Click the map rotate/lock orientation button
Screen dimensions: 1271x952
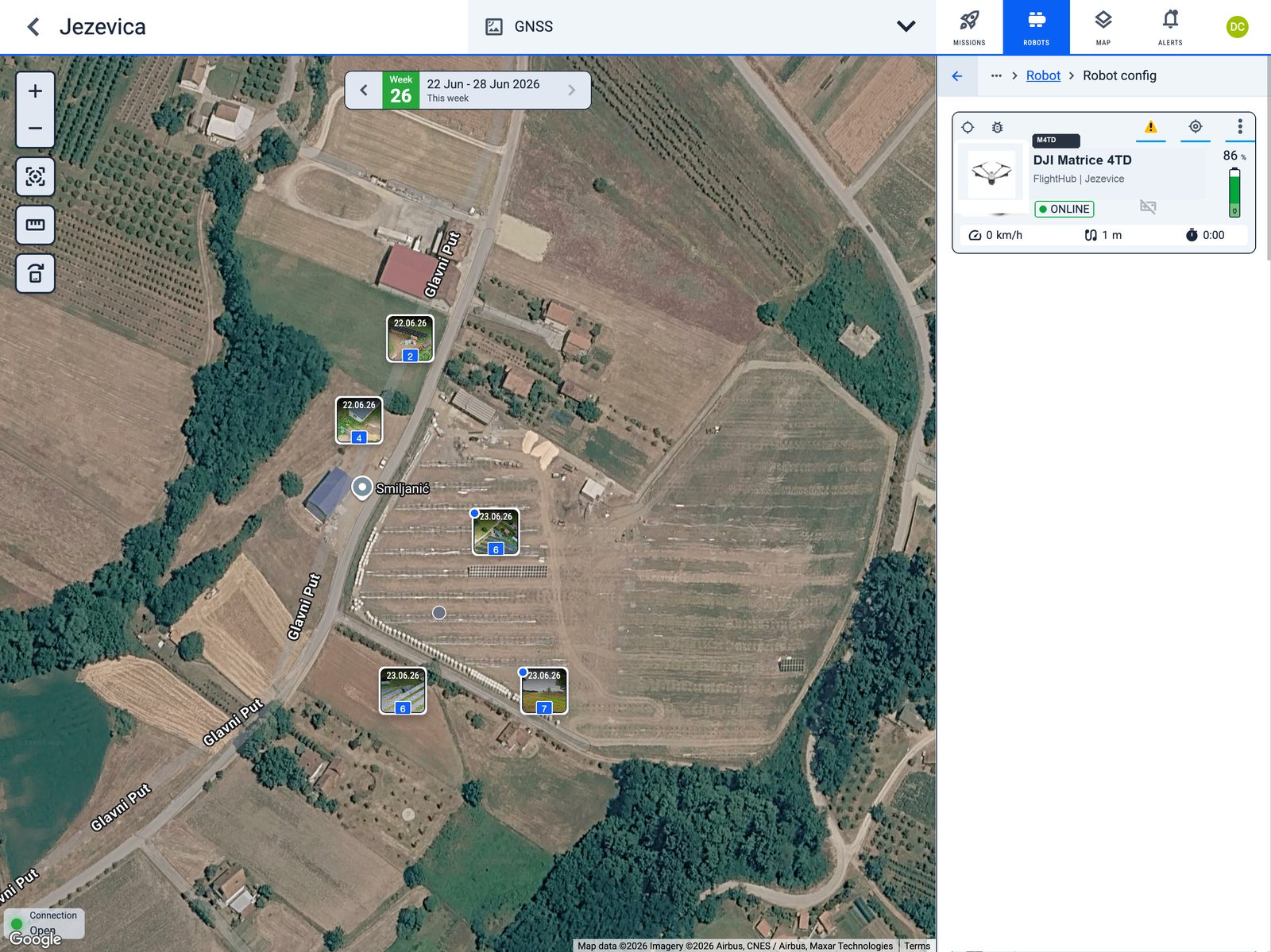pyautogui.click(x=36, y=274)
